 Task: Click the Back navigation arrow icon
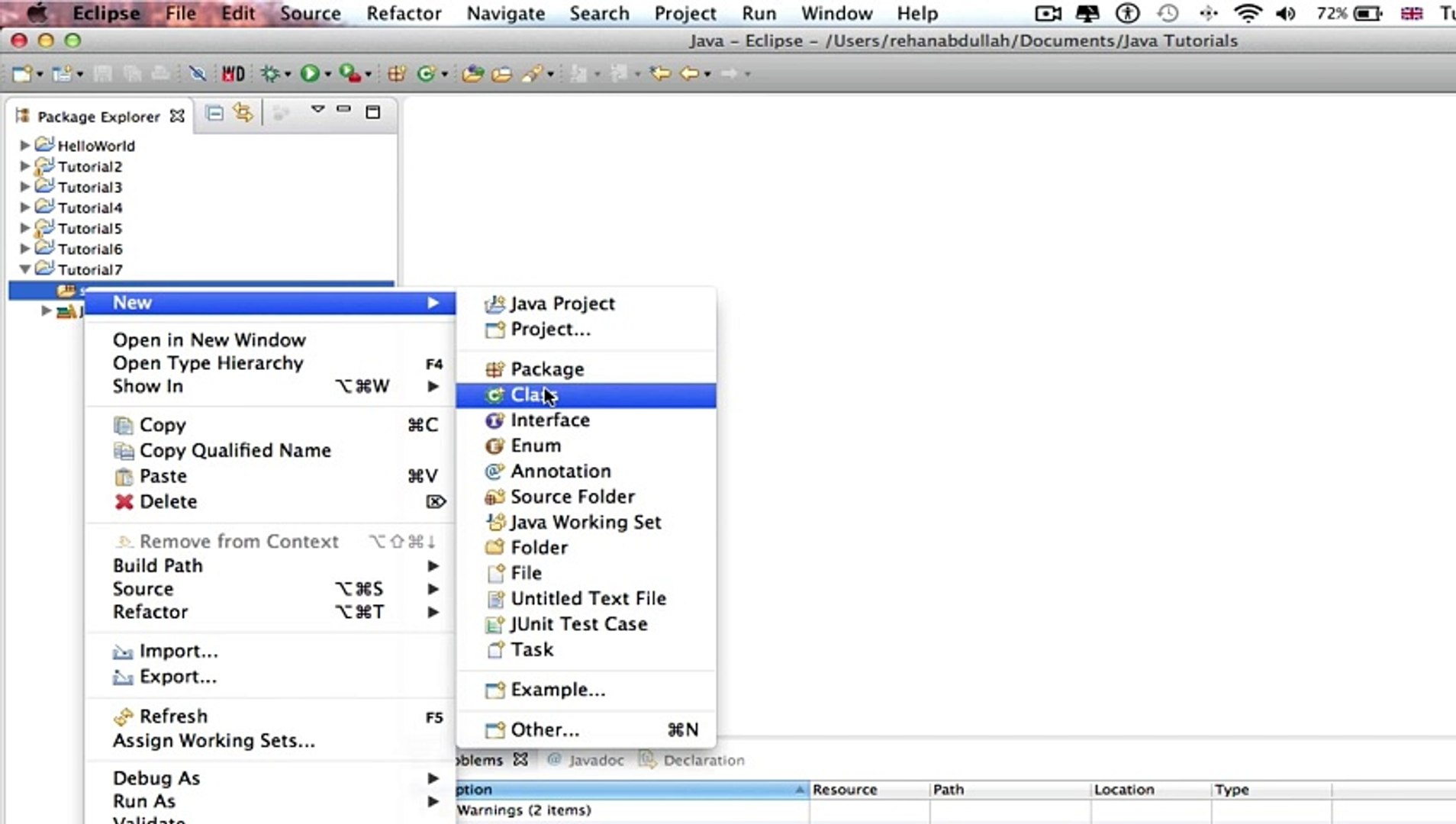tap(690, 74)
